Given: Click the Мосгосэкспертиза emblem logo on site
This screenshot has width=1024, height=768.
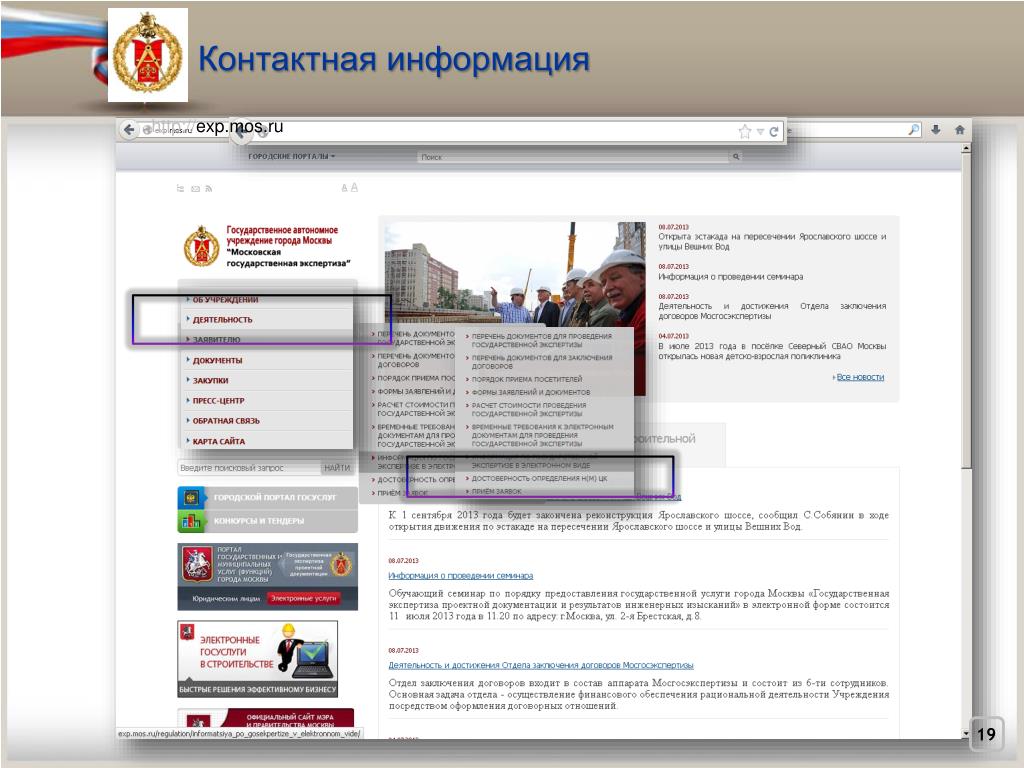Looking at the screenshot, I should point(201,246).
